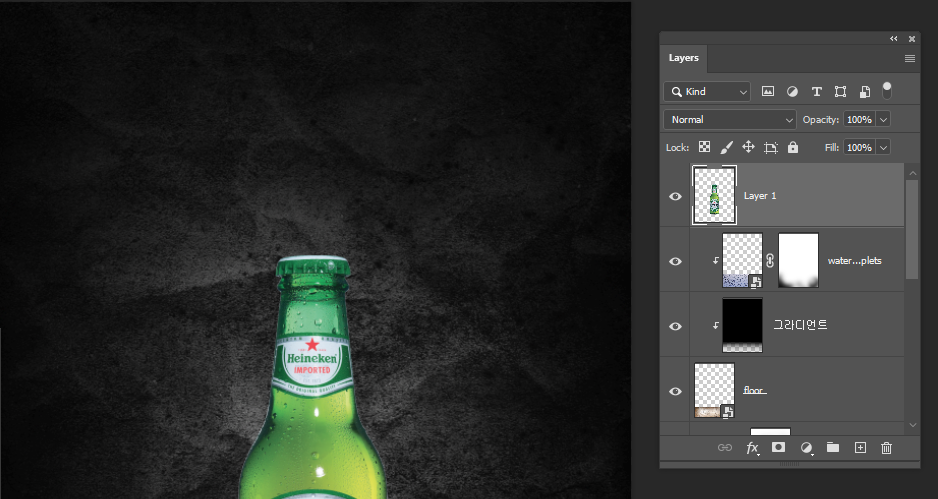This screenshot has height=499, width=938.
Task: Select the water...plets layer name
Action: (854, 261)
